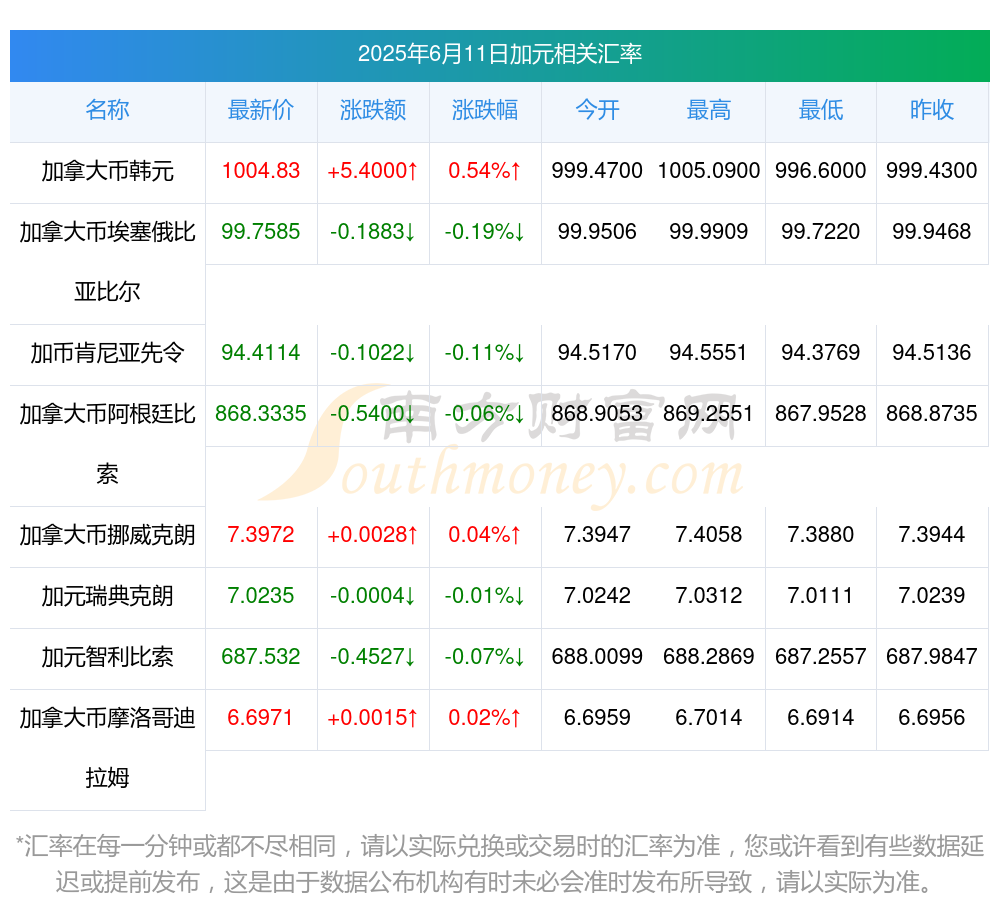Click high value 1005.0900

709,171
